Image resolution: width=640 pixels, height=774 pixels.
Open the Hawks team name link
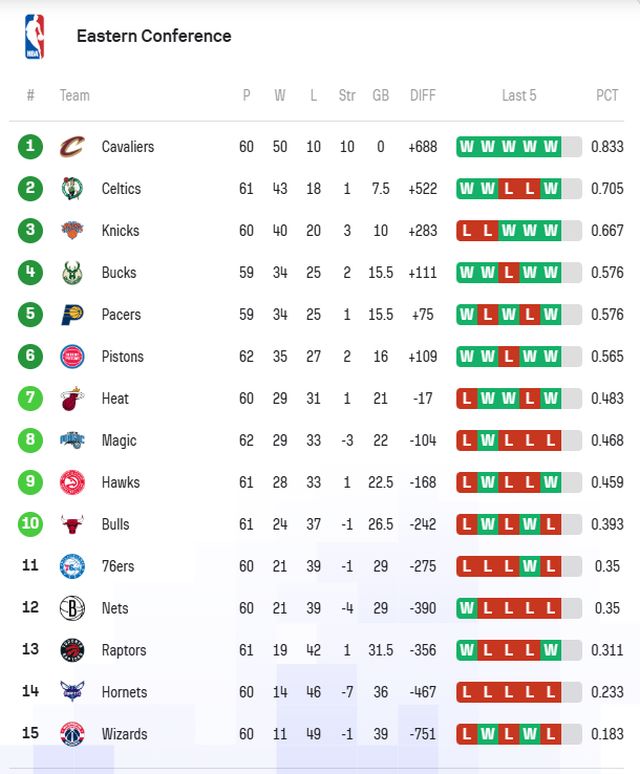coord(120,483)
